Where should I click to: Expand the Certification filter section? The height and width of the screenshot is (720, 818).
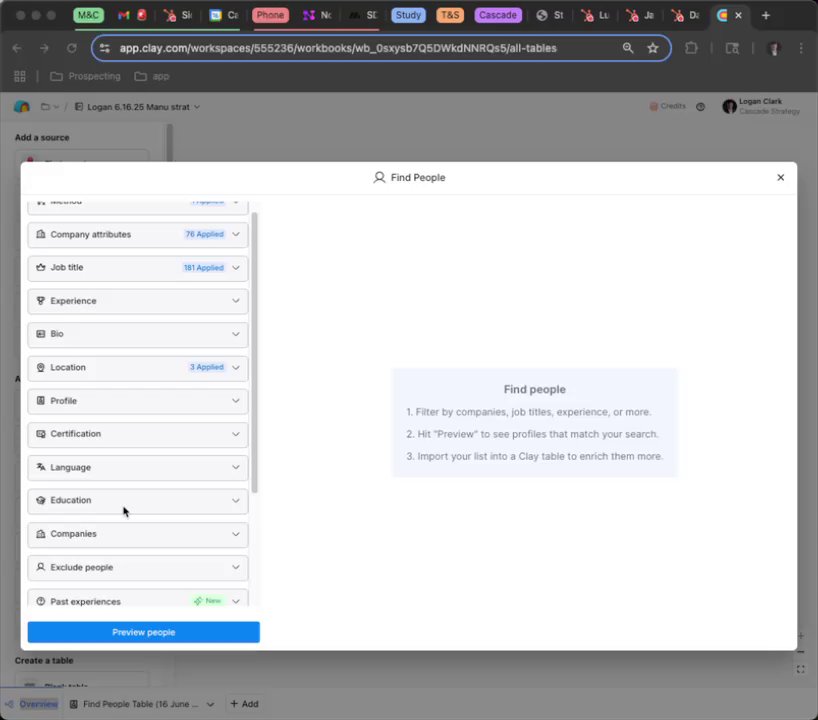tap(138, 434)
